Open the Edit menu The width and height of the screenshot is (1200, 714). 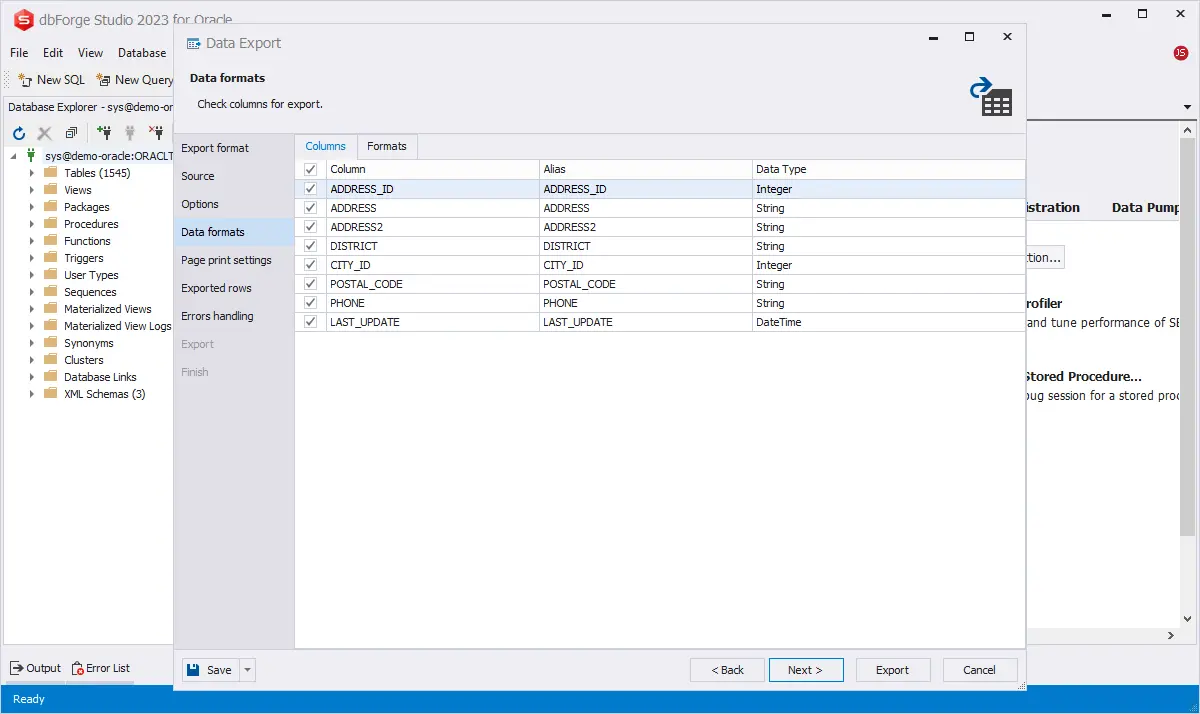(x=53, y=53)
